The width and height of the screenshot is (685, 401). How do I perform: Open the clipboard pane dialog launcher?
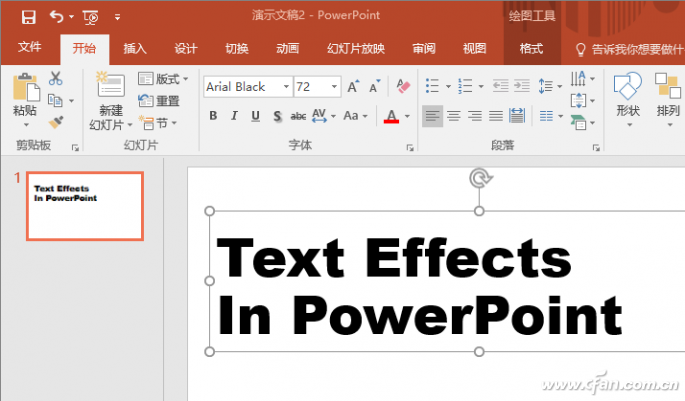tap(75, 148)
